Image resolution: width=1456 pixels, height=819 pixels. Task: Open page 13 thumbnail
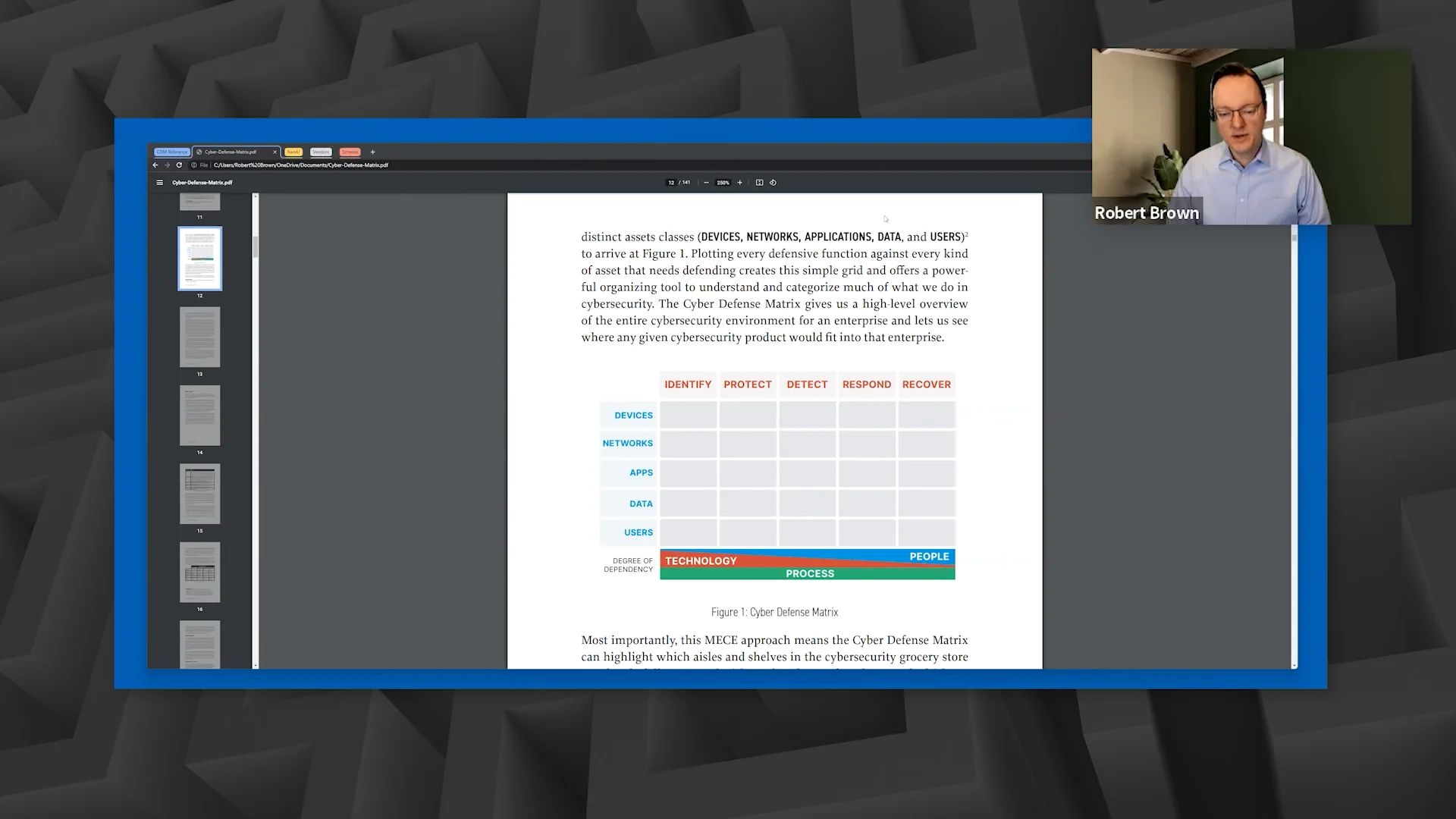(199, 337)
